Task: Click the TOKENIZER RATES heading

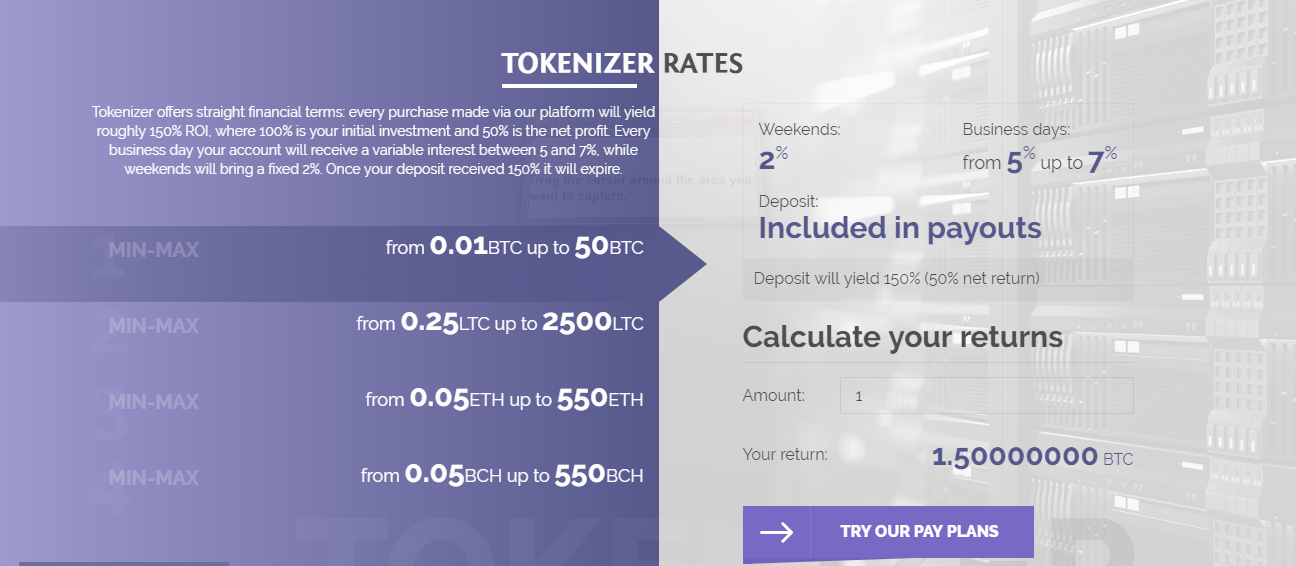Action: tap(622, 64)
